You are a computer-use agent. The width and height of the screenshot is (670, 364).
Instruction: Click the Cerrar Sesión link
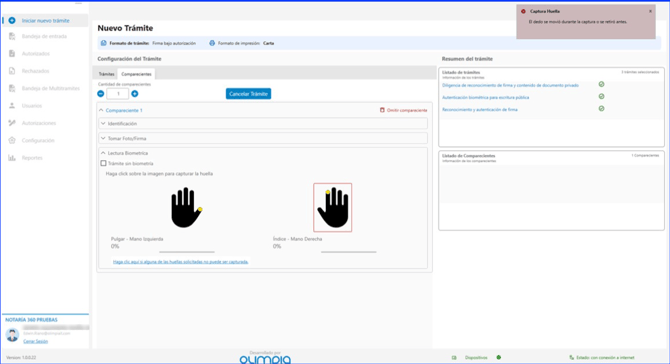point(35,341)
